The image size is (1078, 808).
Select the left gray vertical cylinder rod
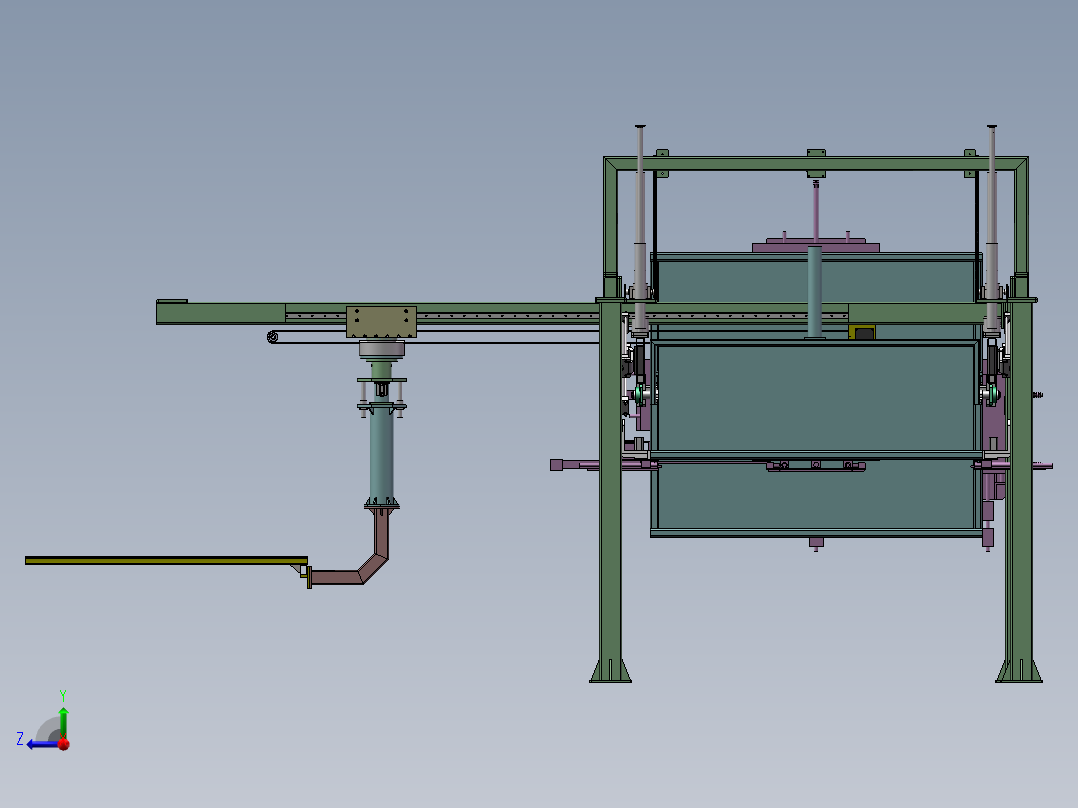640,200
